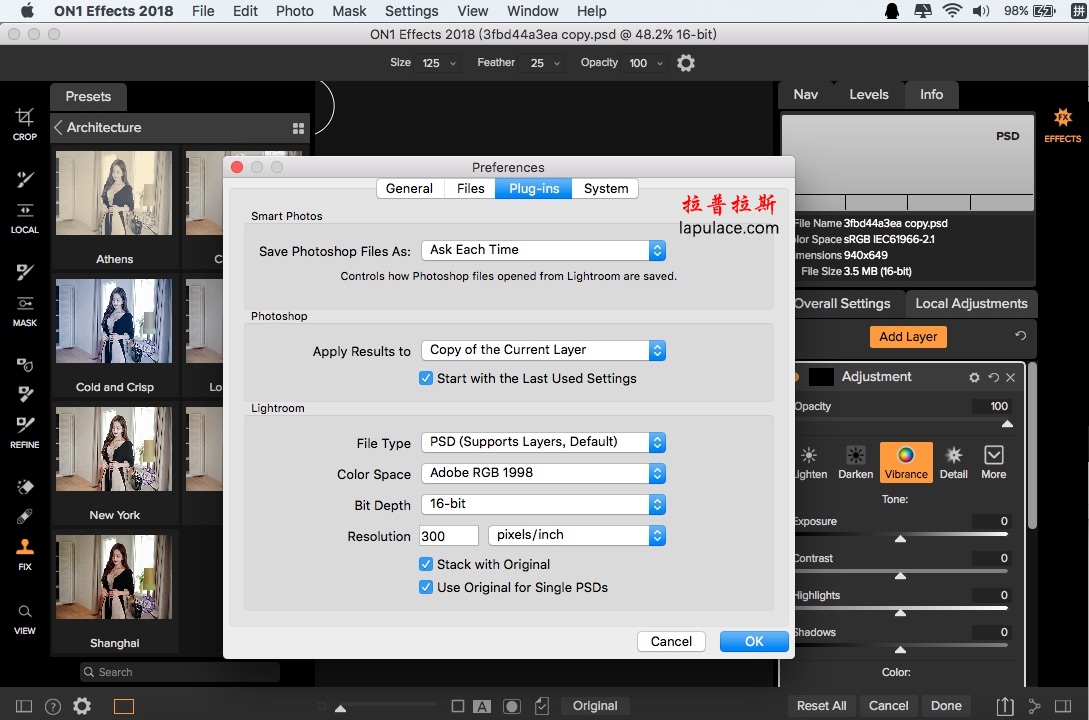Select the gradient icon above the MASK label
This screenshot has height=720, width=1089.
24,303
